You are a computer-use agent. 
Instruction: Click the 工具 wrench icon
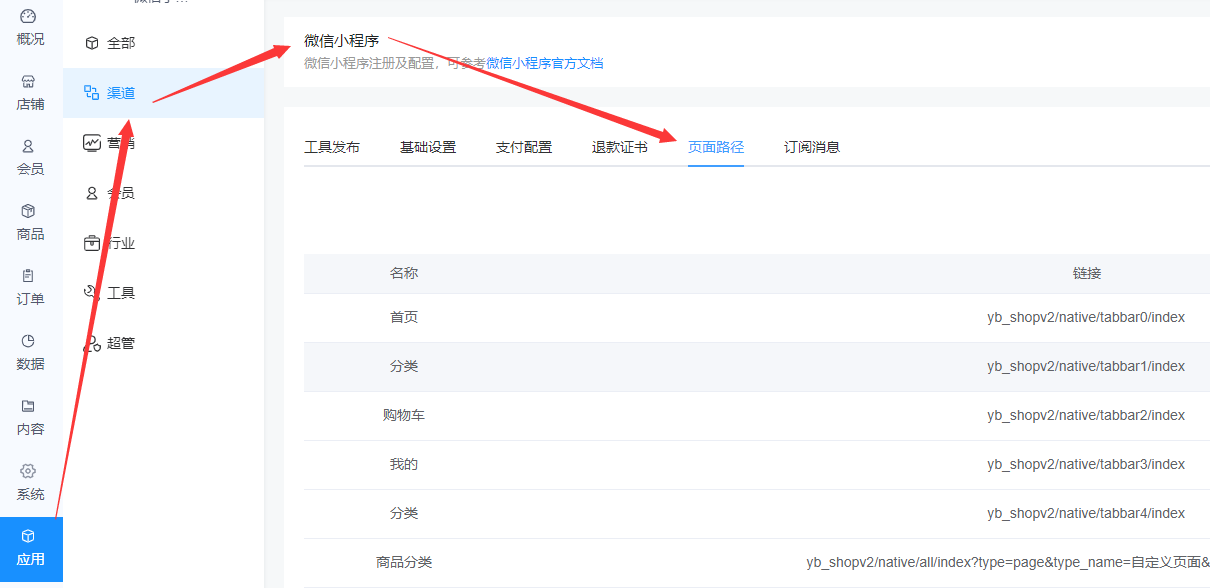pyautogui.click(x=92, y=293)
